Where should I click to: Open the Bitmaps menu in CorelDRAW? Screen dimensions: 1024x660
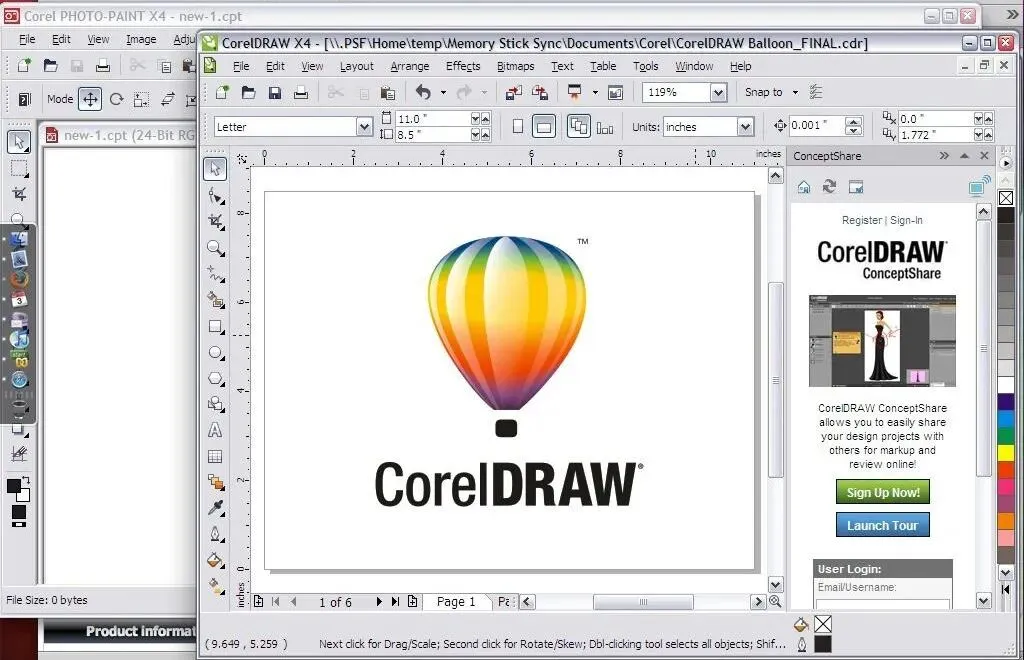click(x=515, y=66)
